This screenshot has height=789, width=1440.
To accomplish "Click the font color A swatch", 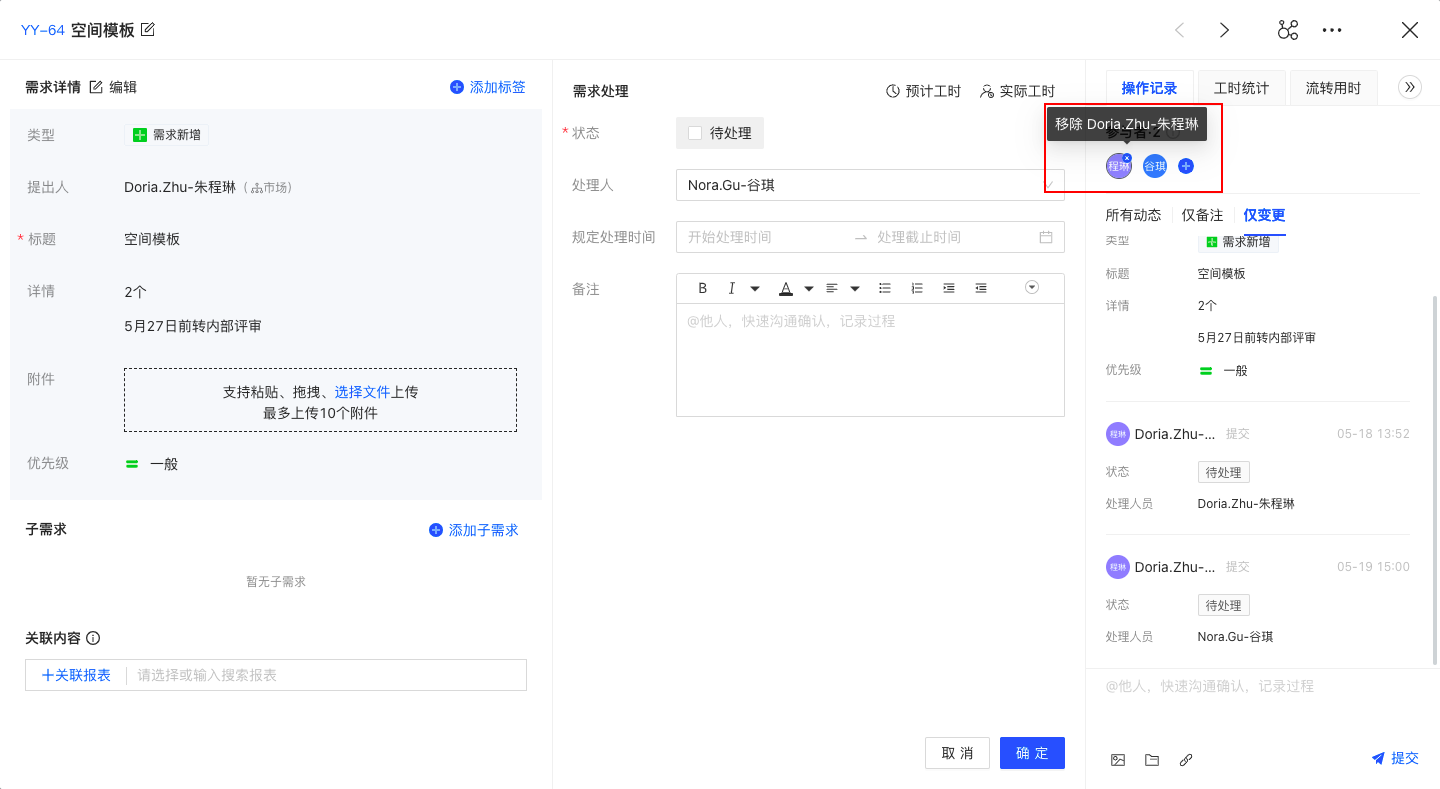I will coord(786,289).
